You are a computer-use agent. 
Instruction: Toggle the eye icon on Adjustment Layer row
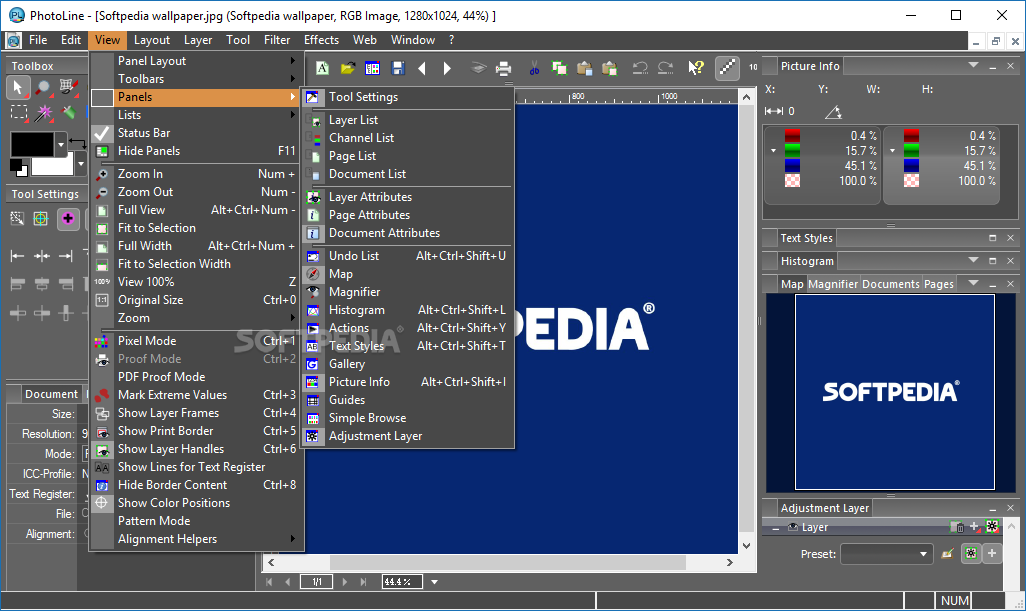pyautogui.click(x=792, y=527)
